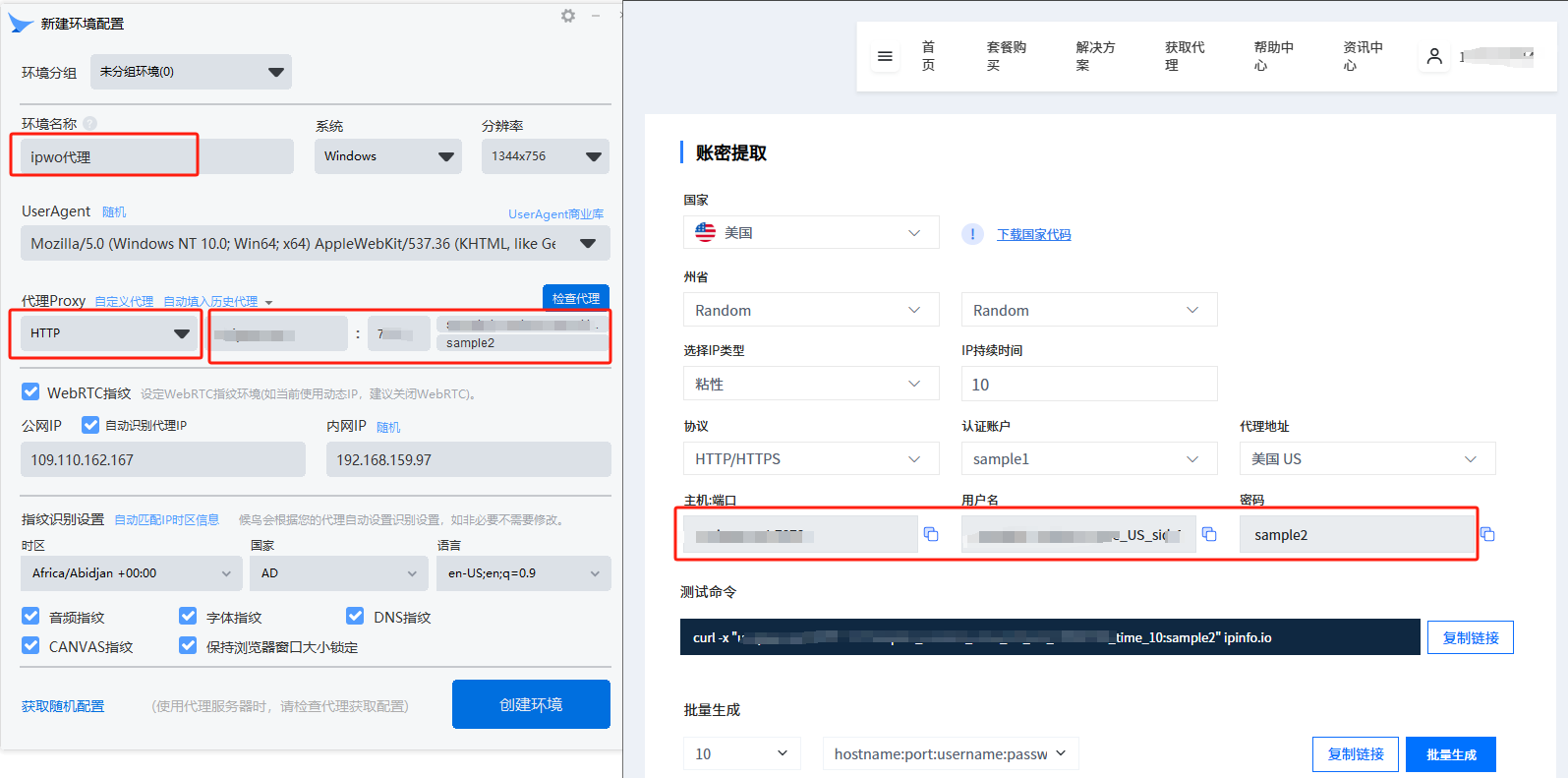
Task: Toggle the WebRTC指纹 checkbox
Action: coord(30,392)
